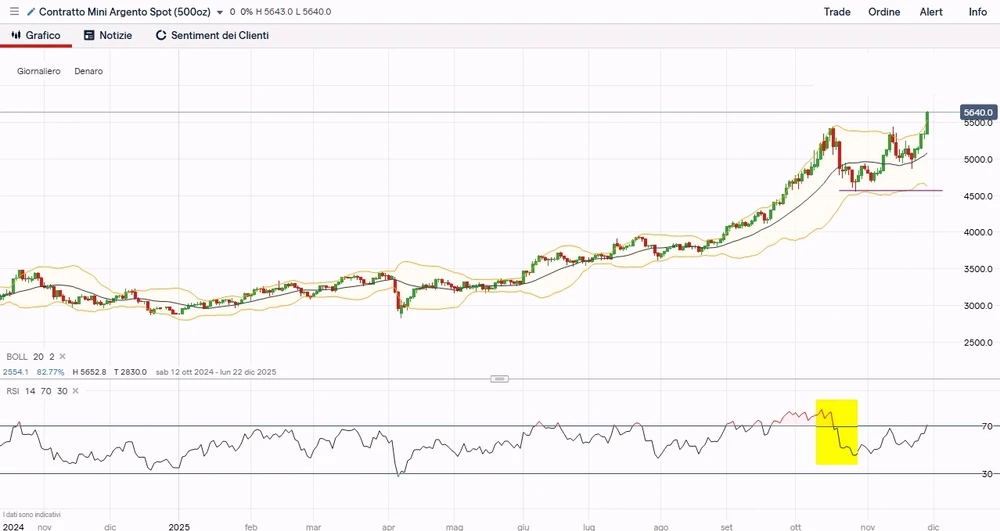Open the Denaro price type selector
Screen dimensions: 1000x531
[88, 71]
